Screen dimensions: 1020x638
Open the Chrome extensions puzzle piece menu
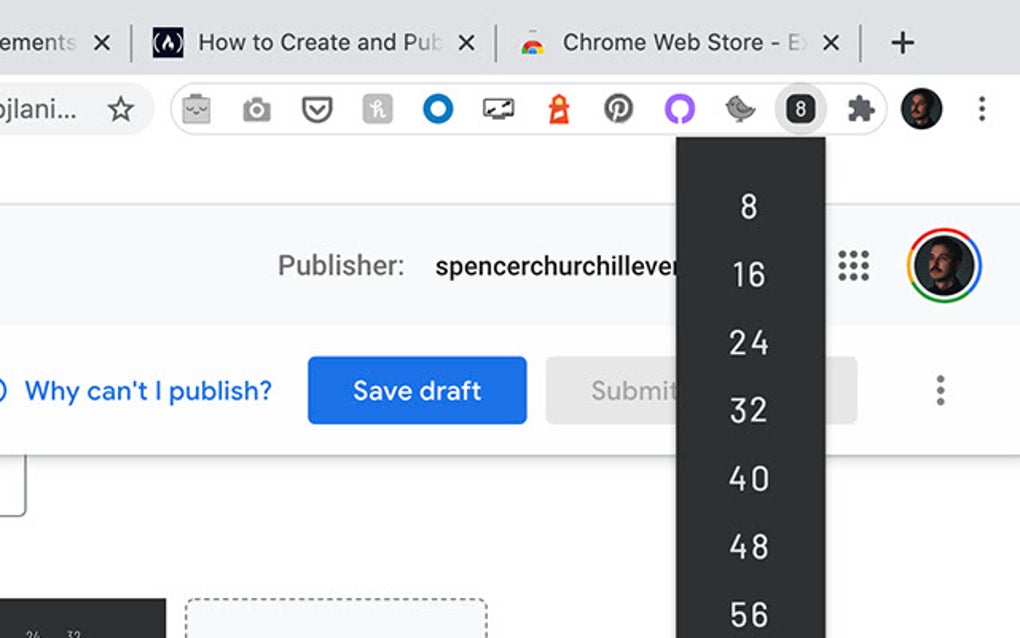(860, 109)
